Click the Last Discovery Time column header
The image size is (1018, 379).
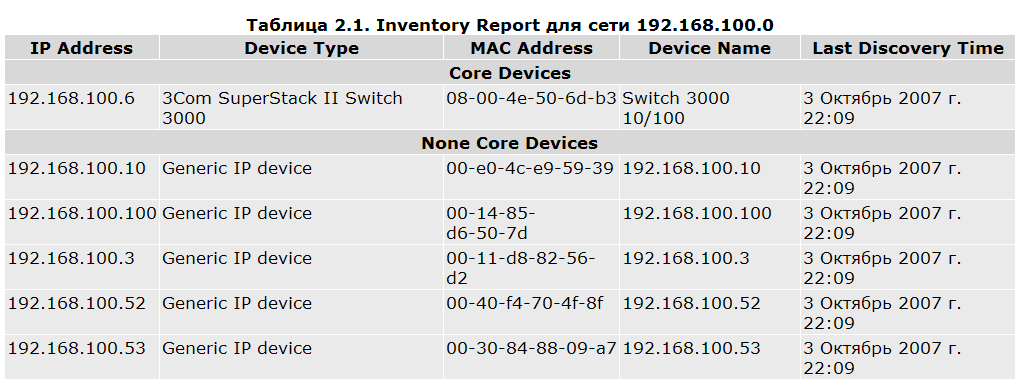click(x=908, y=48)
